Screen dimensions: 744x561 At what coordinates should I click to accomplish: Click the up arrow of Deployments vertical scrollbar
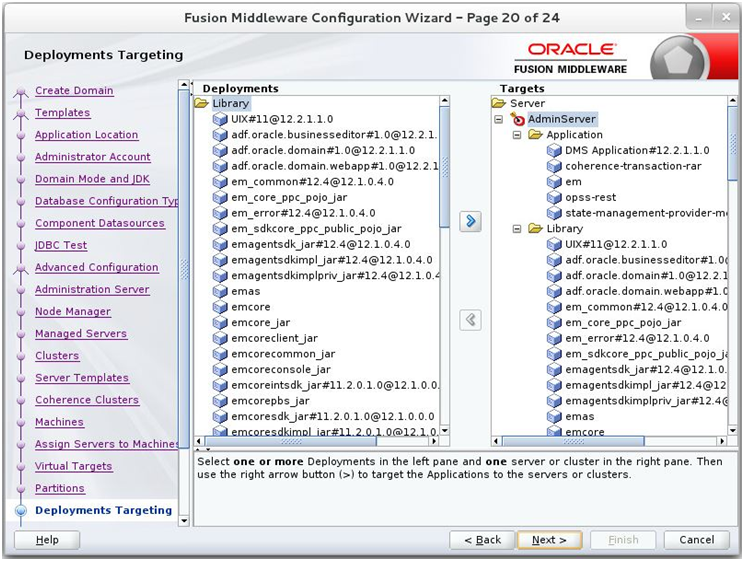coord(445,100)
